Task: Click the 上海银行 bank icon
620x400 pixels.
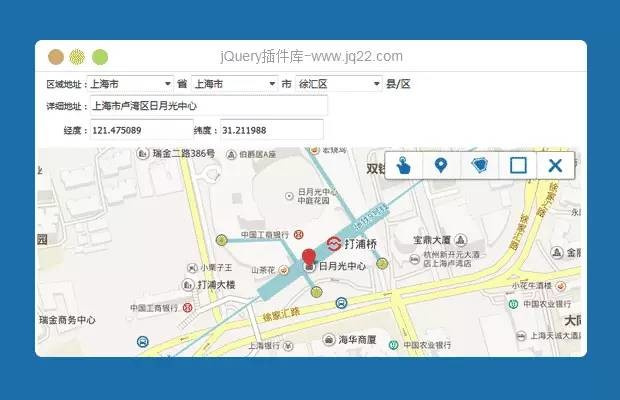Action: [x=288, y=347]
